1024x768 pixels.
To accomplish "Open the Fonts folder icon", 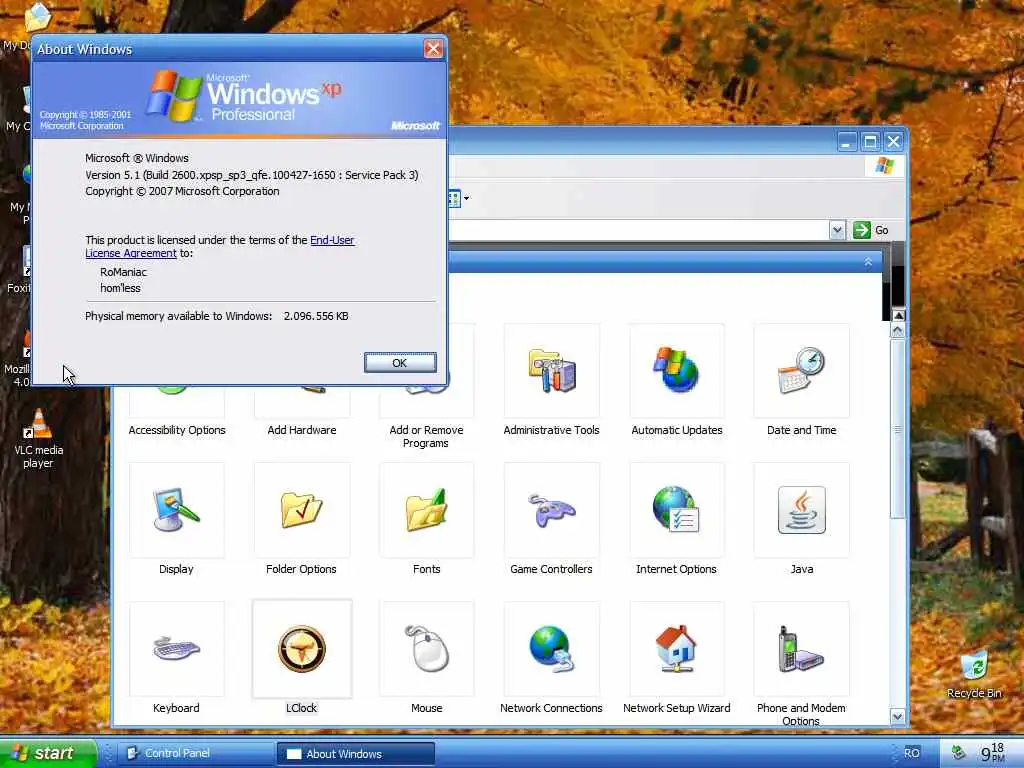I will (x=426, y=510).
